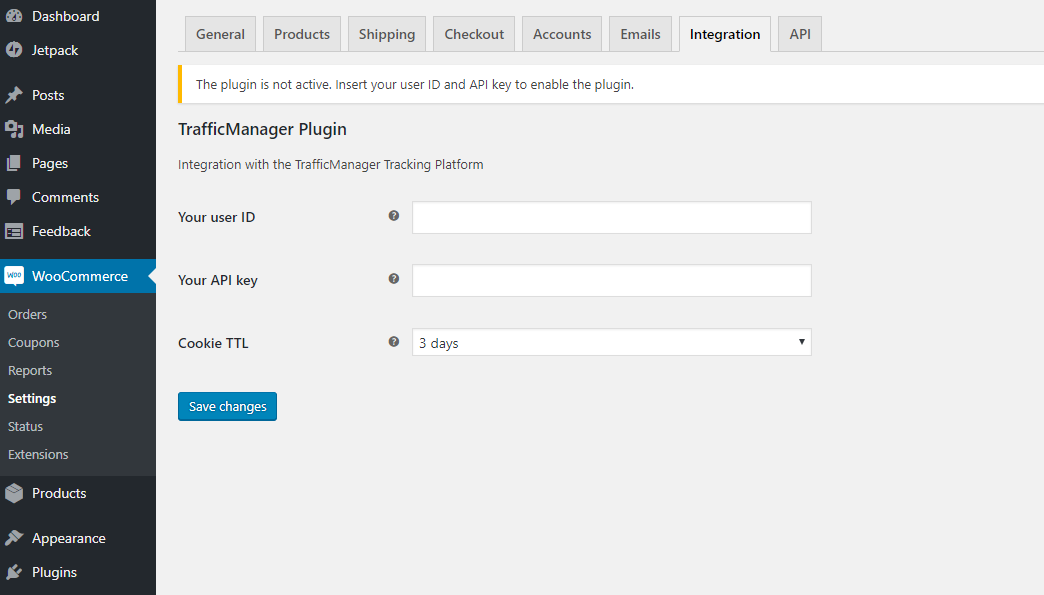This screenshot has width=1044, height=595.
Task: Click the Appearance paintbrush icon
Action: 13,538
